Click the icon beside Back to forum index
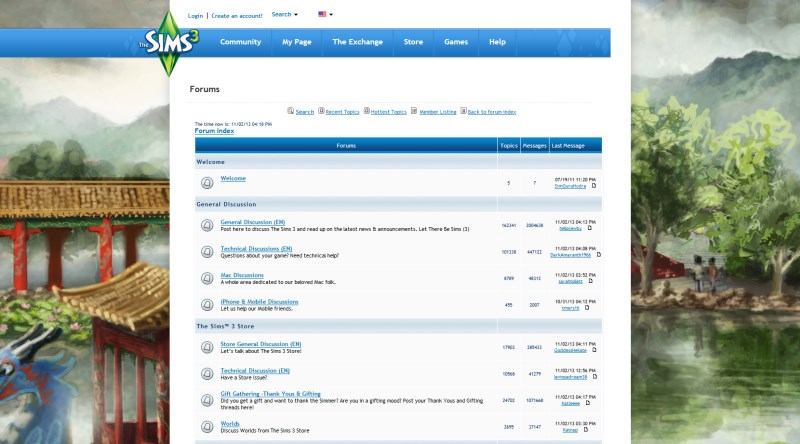Viewport: 800px width, 444px height. [x=463, y=111]
